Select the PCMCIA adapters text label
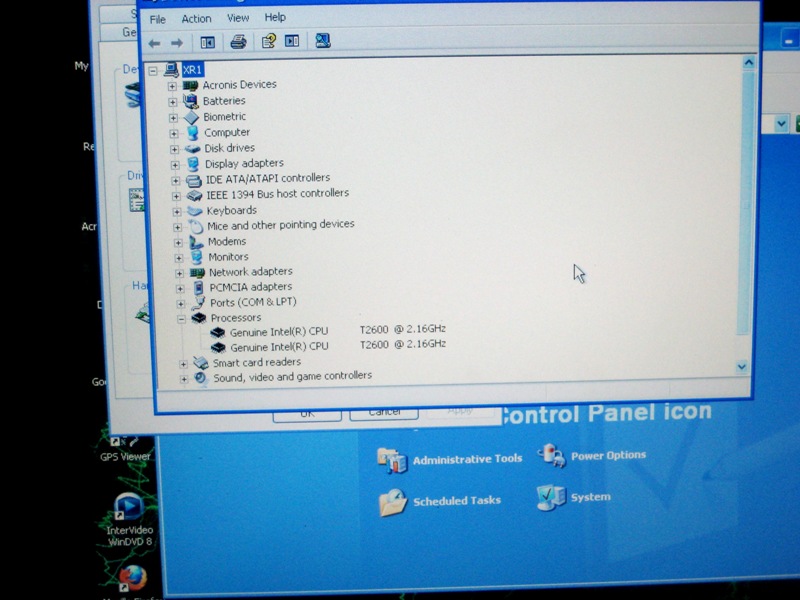This screenshot has height=600, width=800. coord(251,287)
